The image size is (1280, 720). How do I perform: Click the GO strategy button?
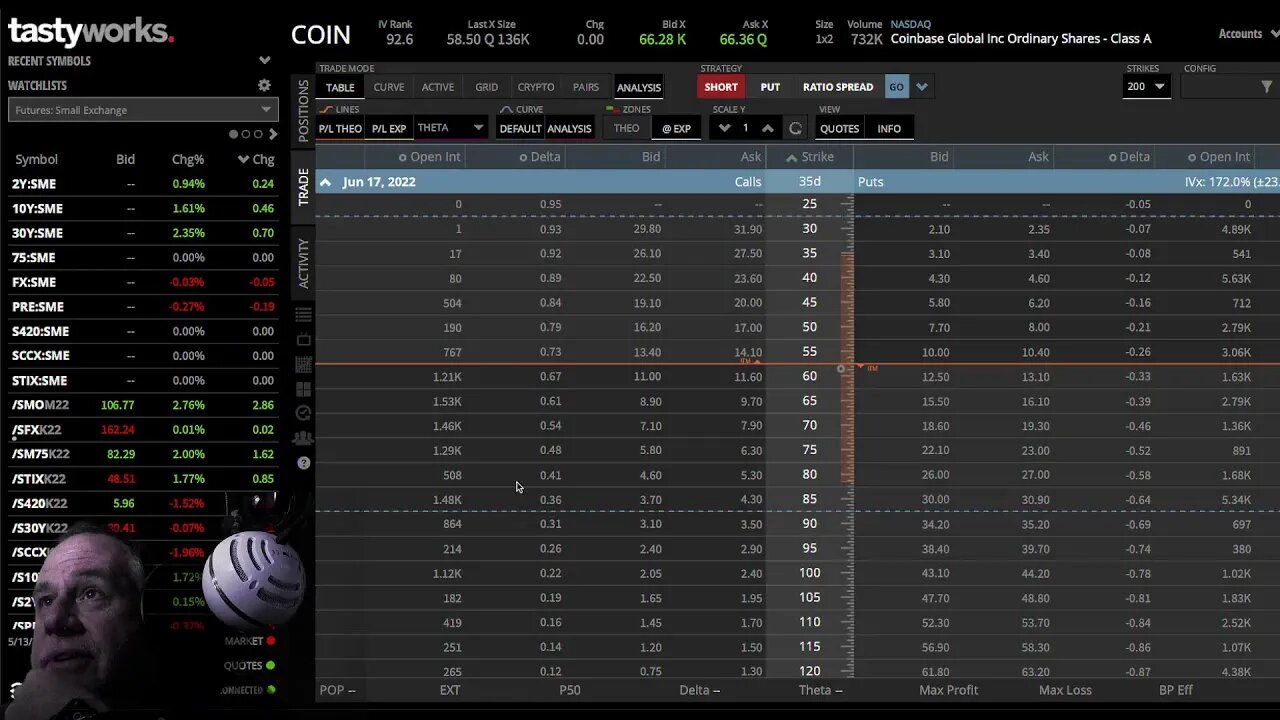click(896, 87)
